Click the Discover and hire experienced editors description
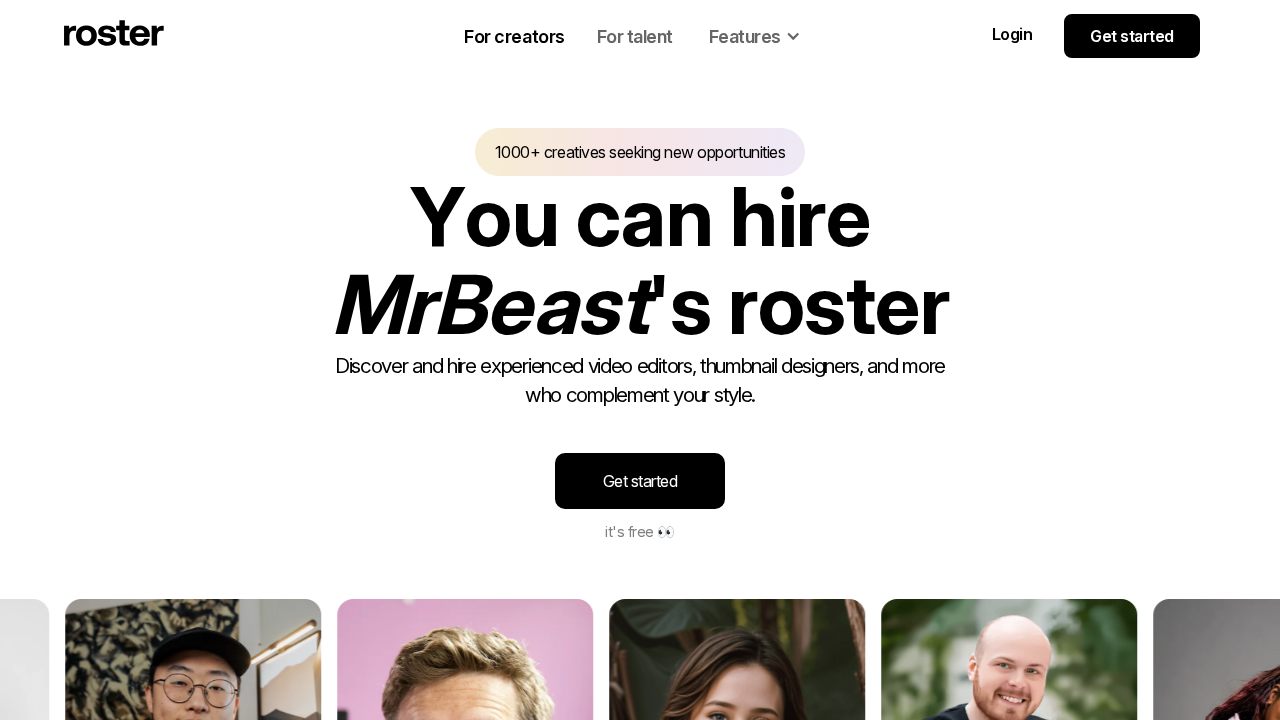Image resolution: width=1280 pixels, height=720 pixels. coord(640,380)
